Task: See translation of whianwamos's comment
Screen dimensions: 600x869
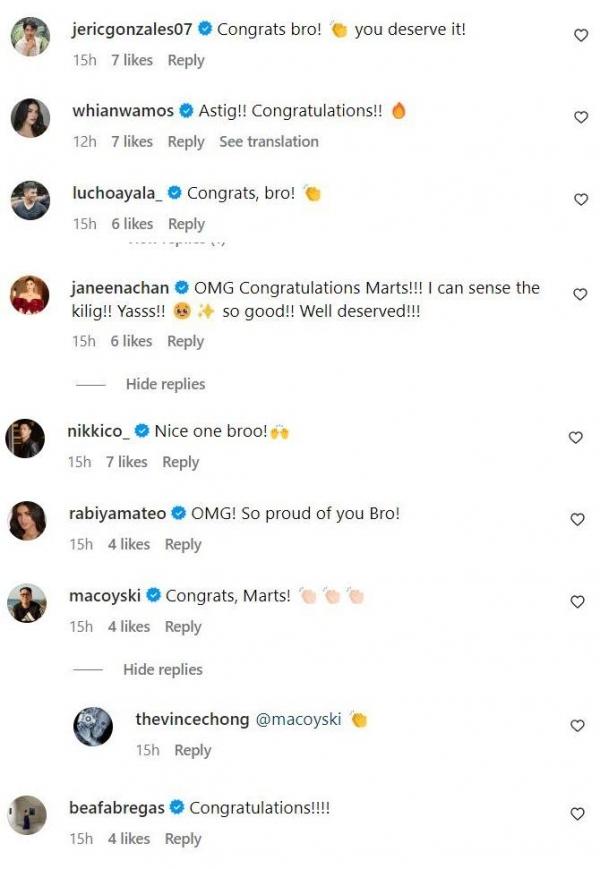Action: pos(269,142)
